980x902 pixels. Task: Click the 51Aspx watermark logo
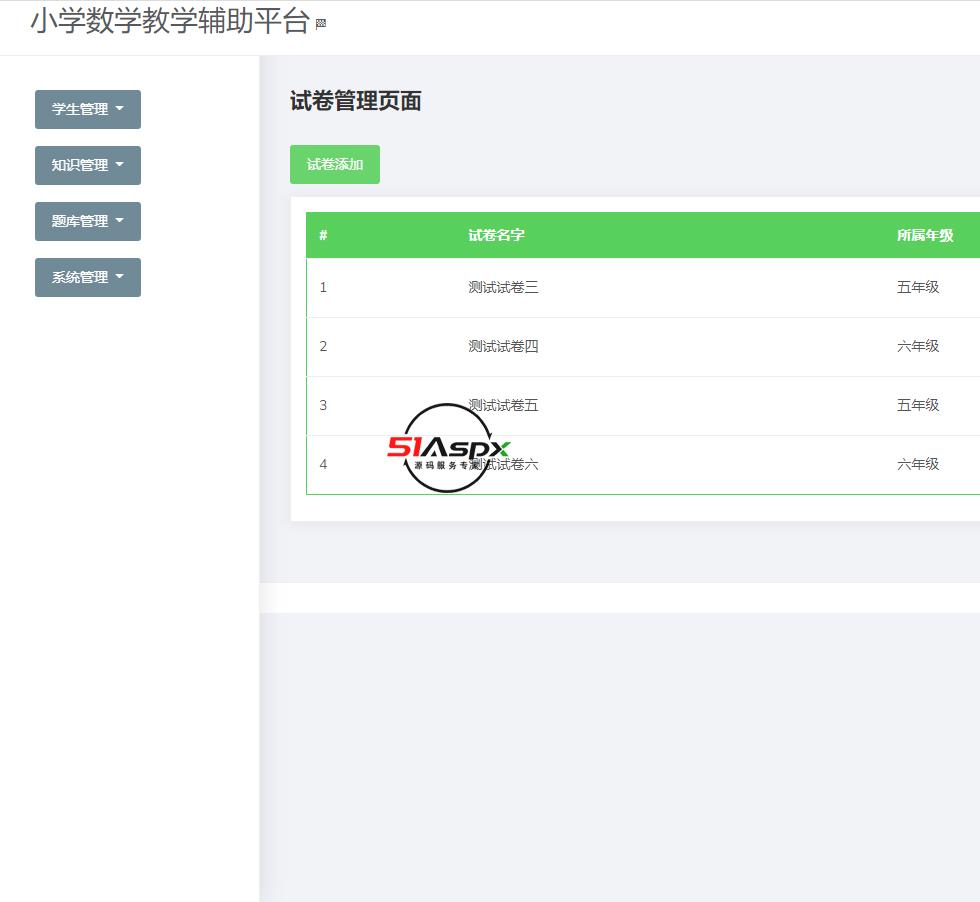(449, 449)
